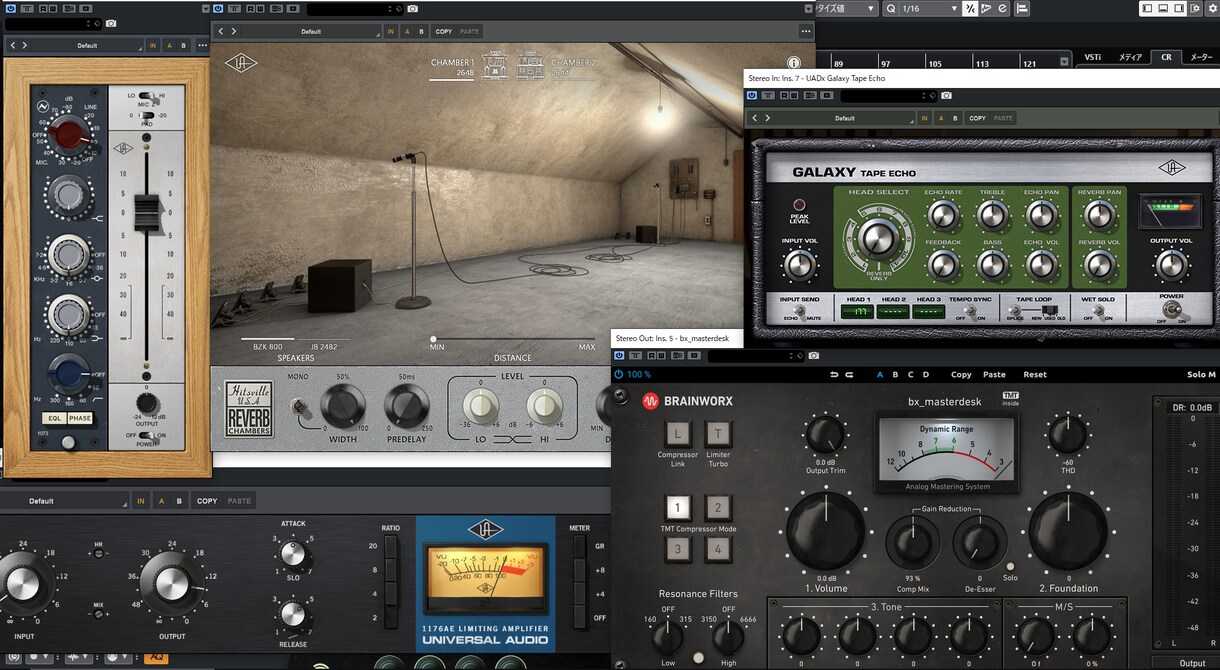The width and height of the screenshot is (1220, 670).
Task: Switch to the メーター tab
Action: 1201,57
